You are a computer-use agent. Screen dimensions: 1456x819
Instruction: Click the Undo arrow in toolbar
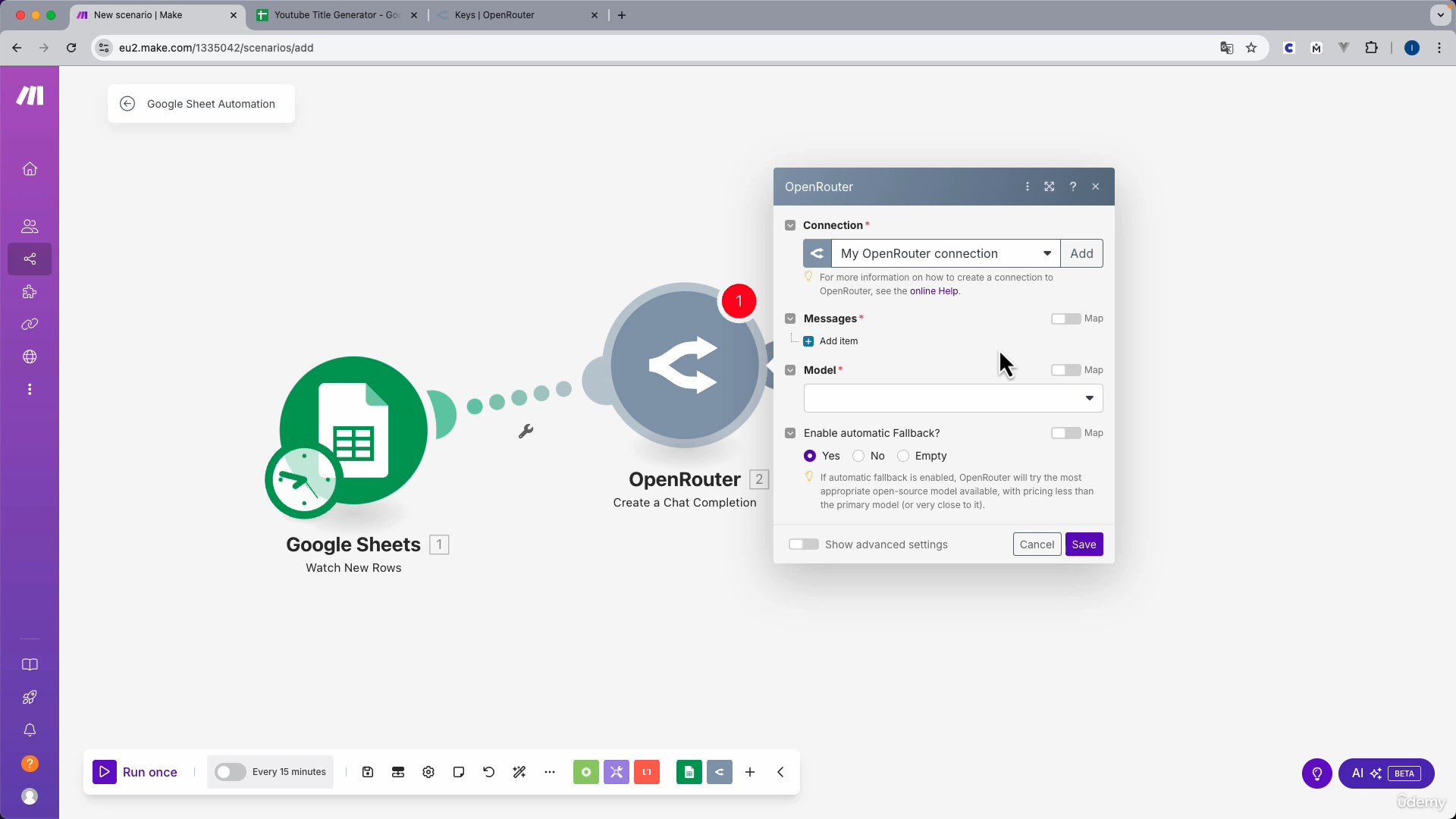pos(489,772)
